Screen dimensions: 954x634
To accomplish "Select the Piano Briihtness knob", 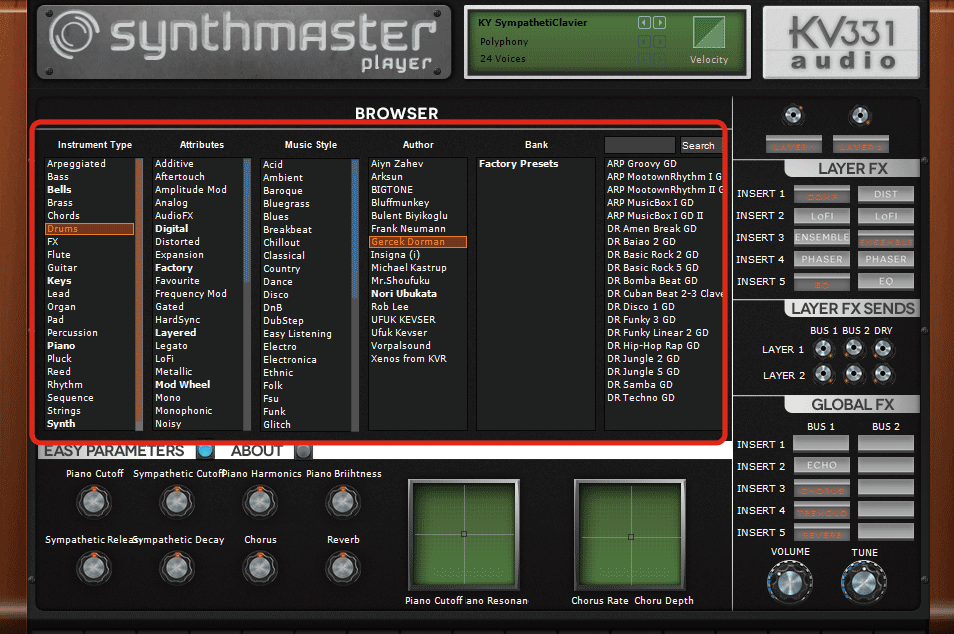I will click(343, 502).
